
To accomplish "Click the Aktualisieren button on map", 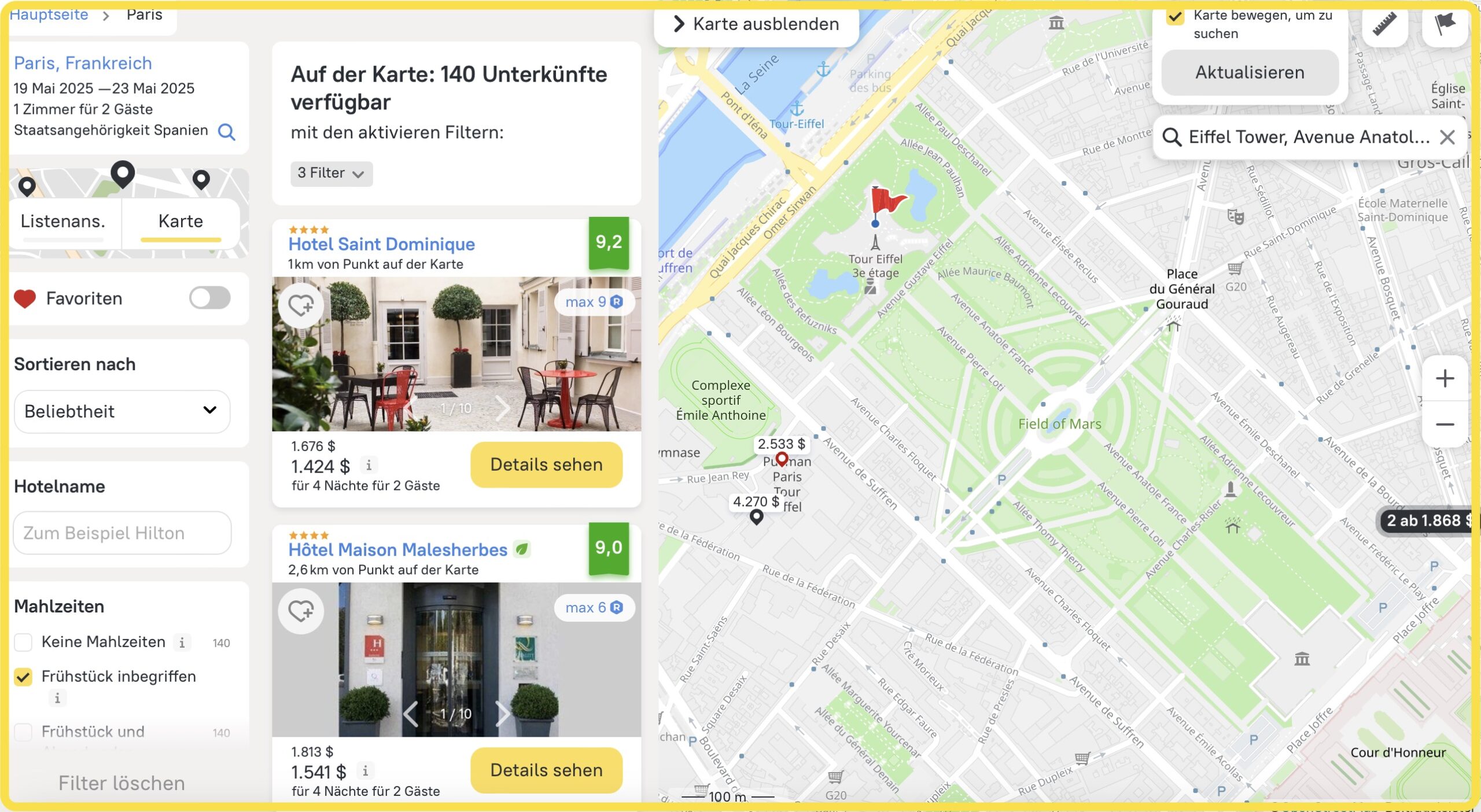I will [1250, 73].
